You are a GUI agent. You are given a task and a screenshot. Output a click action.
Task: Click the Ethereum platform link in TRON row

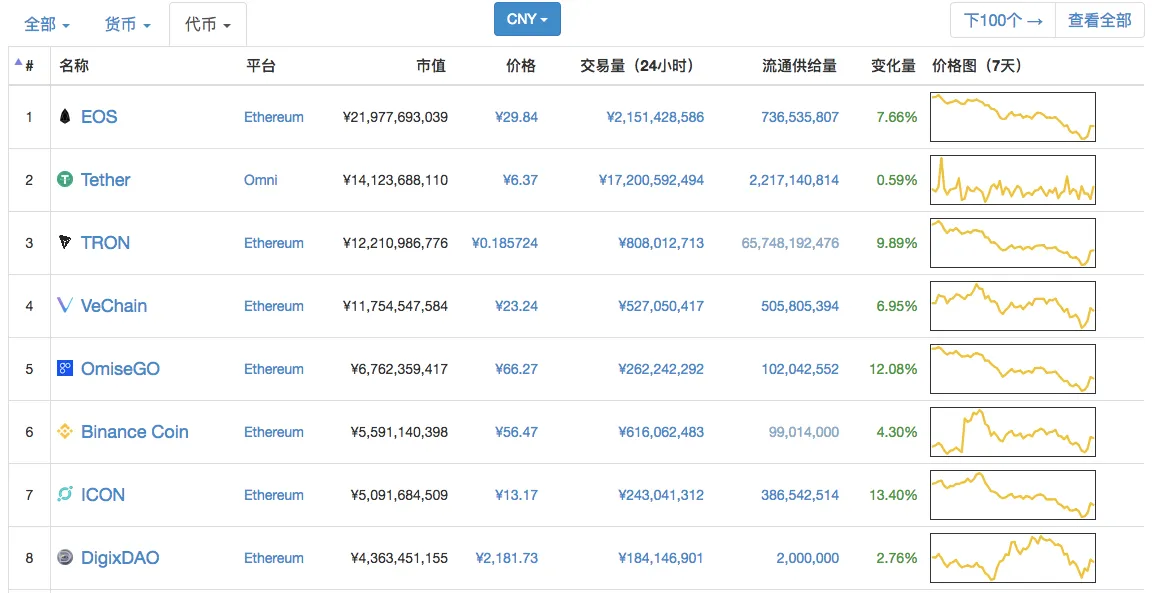(274, 243)
